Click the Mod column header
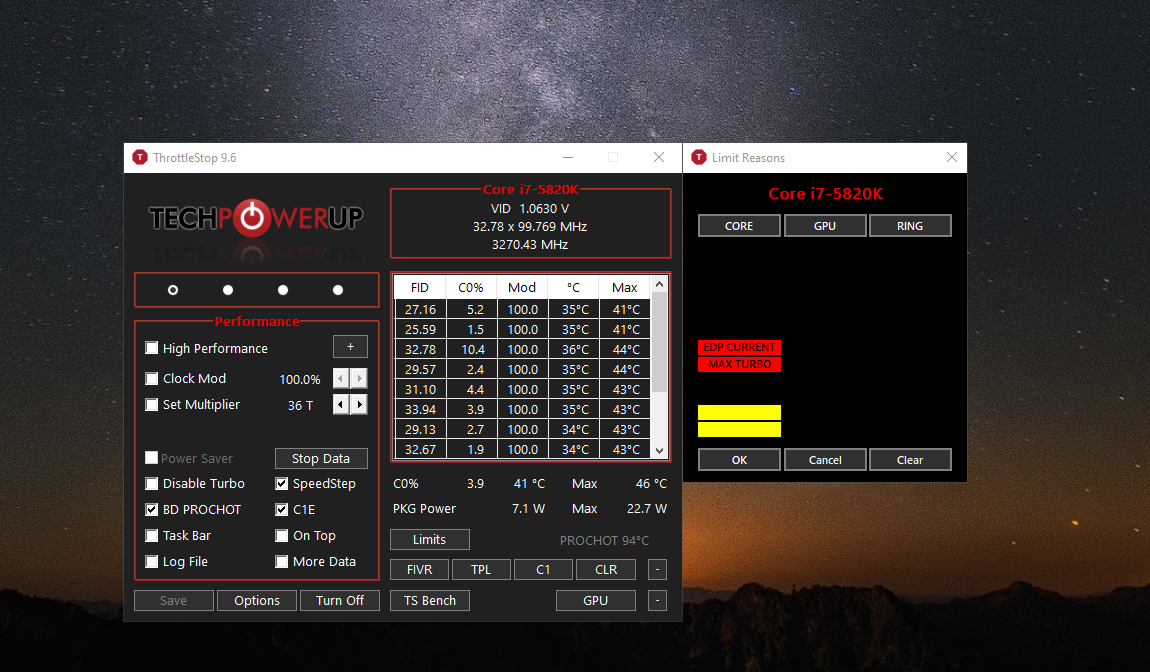The height and width of the screenshot is (672, 1150). pyautogui.click(x=522, y=288)
